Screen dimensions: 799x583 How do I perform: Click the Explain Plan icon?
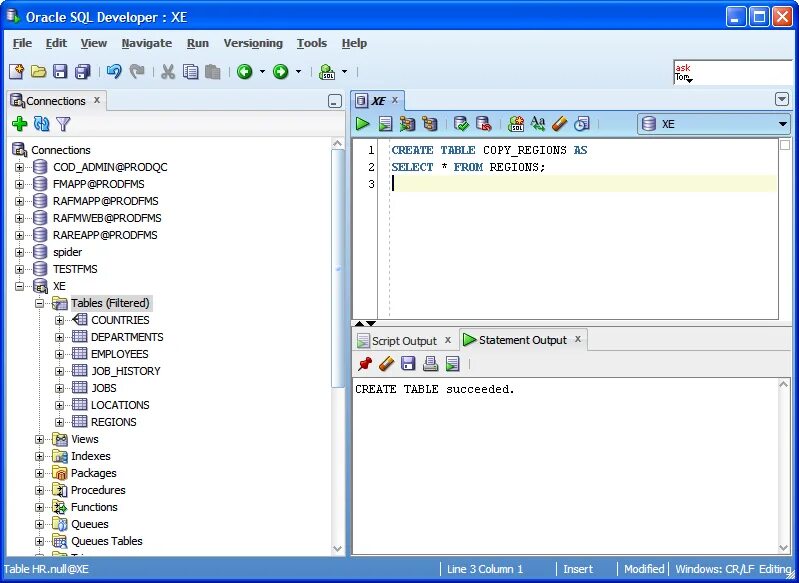tap(430, 124)
